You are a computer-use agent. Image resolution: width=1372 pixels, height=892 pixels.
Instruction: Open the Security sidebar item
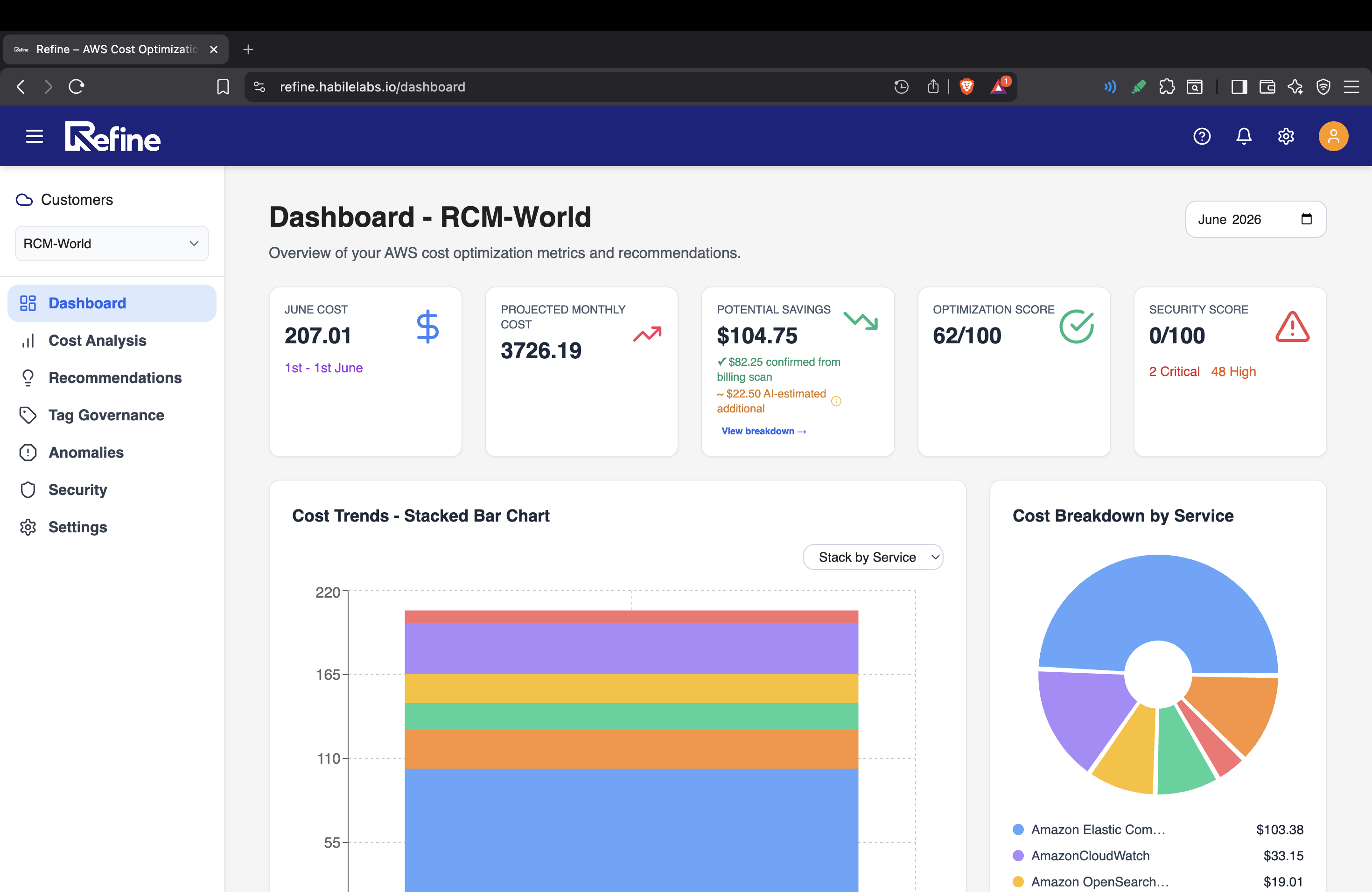(x=112, y=490)
